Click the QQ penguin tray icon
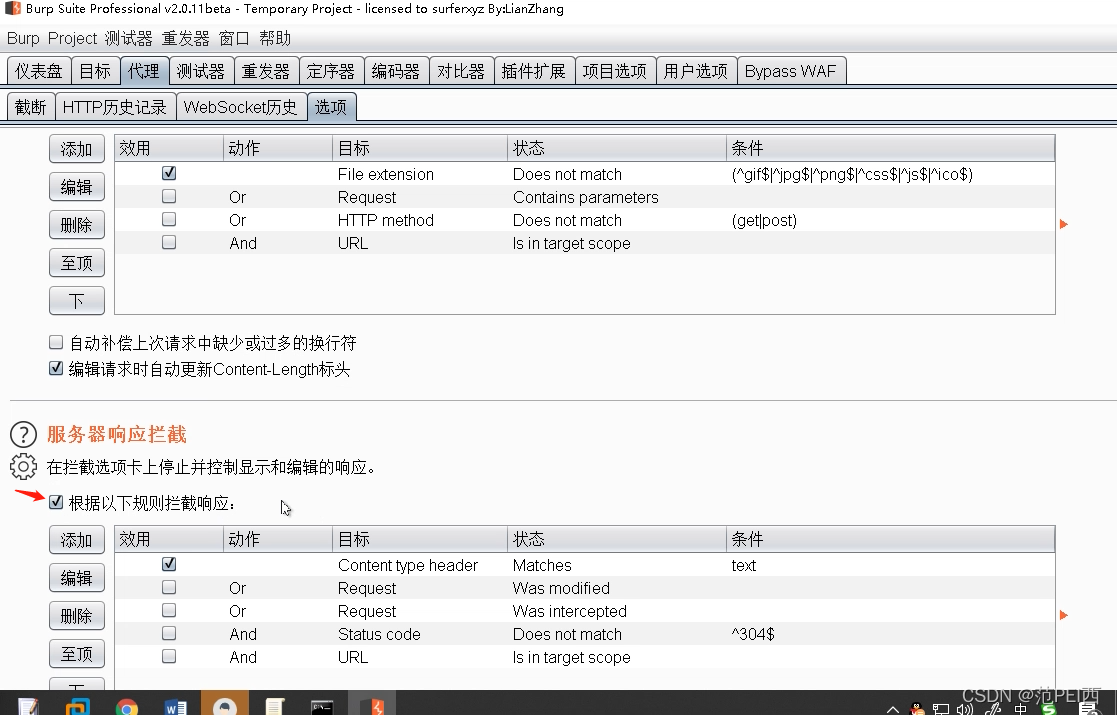 [x=918, y=709]
